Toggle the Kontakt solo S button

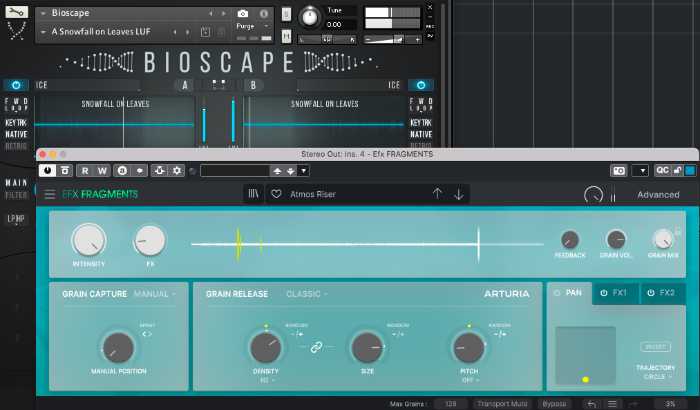click(x=286, y=14)
